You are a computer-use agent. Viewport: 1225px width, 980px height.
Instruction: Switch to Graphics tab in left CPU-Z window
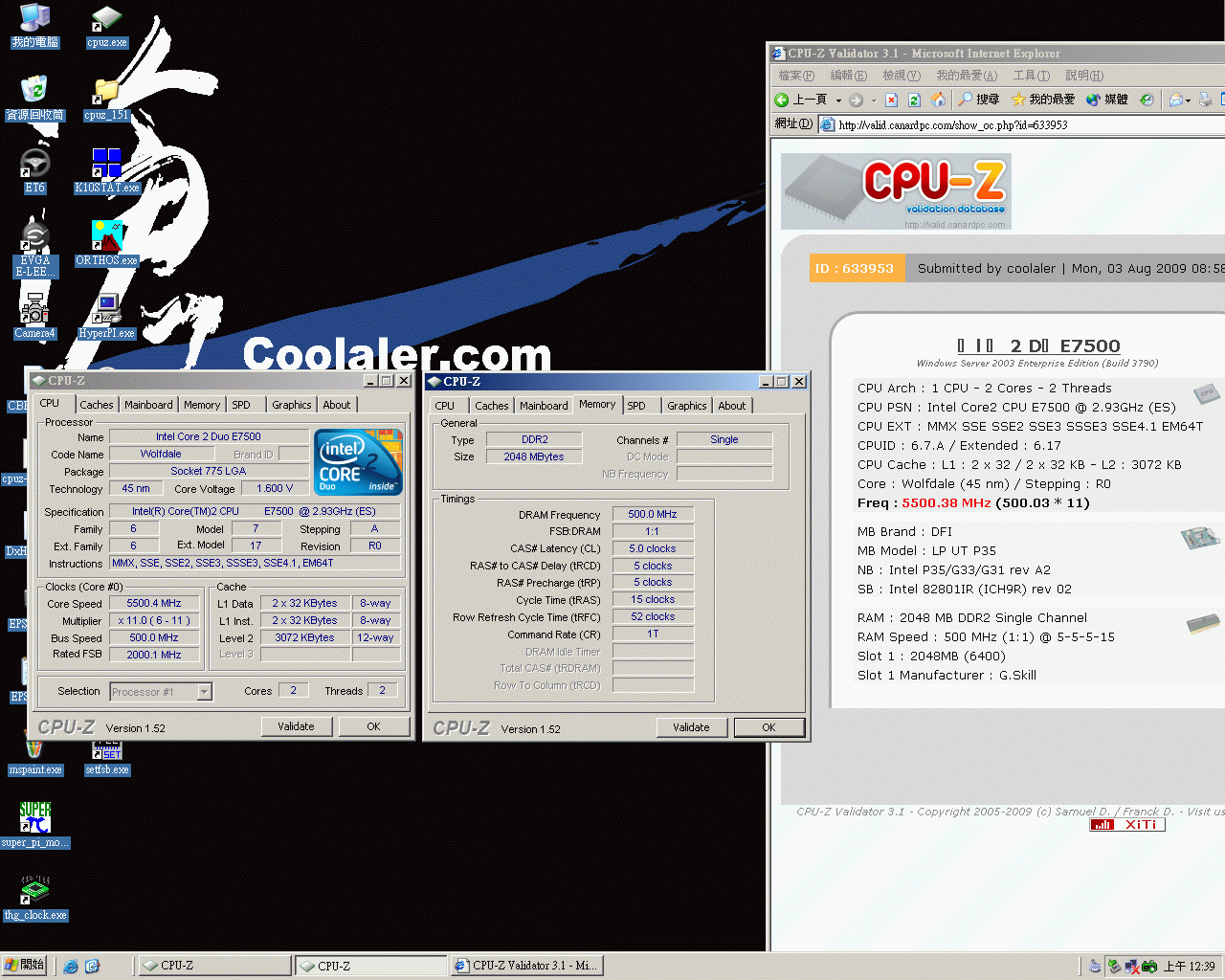[x=292, y=406]
